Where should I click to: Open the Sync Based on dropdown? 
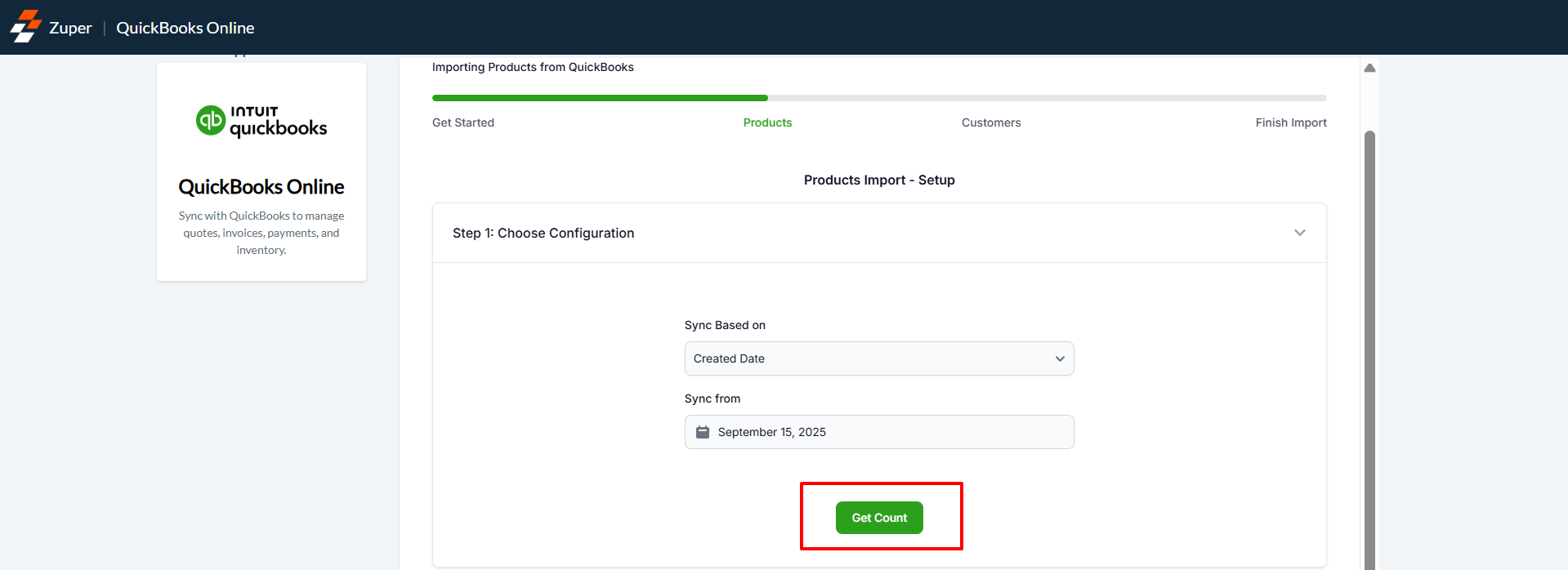879,358
